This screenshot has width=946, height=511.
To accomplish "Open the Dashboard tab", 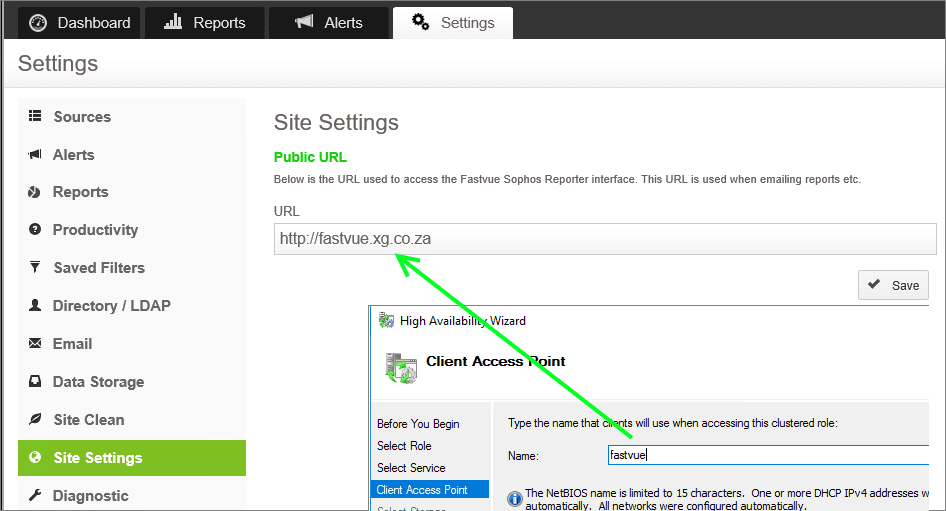I will (79, 23).
